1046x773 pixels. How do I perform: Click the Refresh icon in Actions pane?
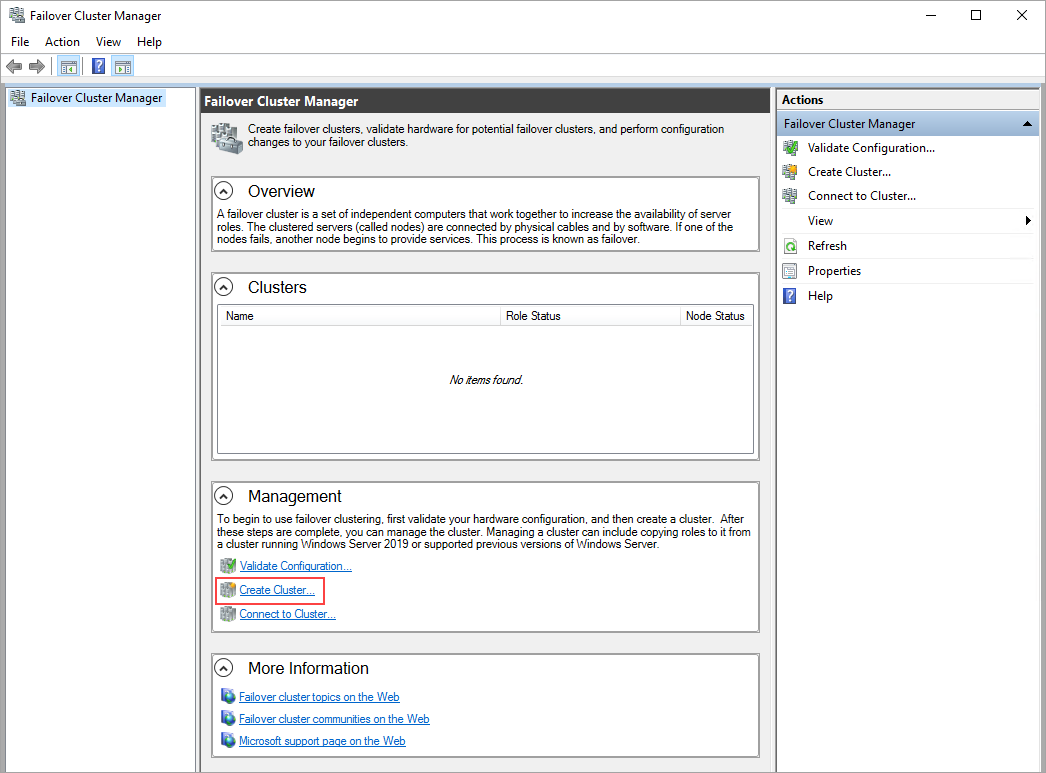click(791, 246)
